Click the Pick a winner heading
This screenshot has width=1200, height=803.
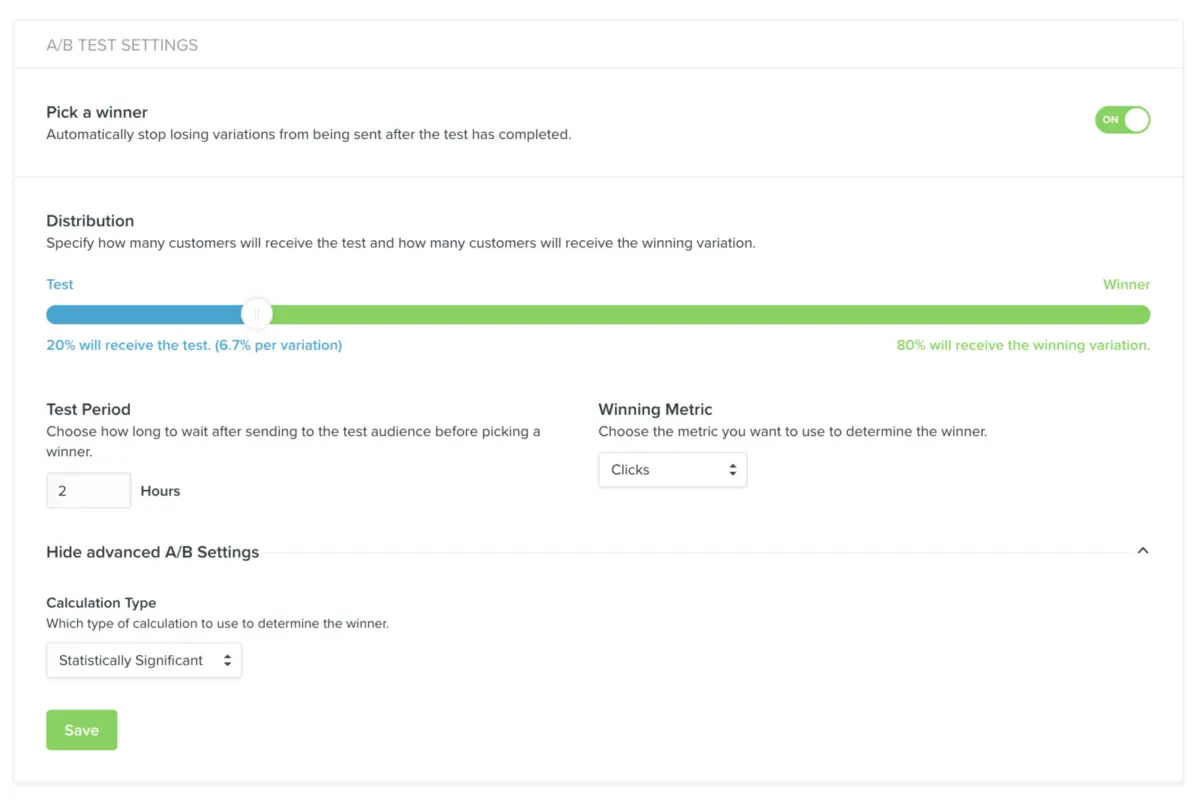[x=97, y=112]
